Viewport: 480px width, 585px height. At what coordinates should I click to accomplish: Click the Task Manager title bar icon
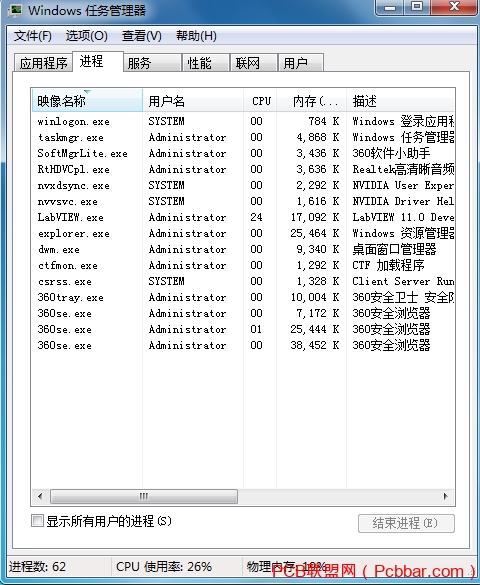(x=15, y=10)
